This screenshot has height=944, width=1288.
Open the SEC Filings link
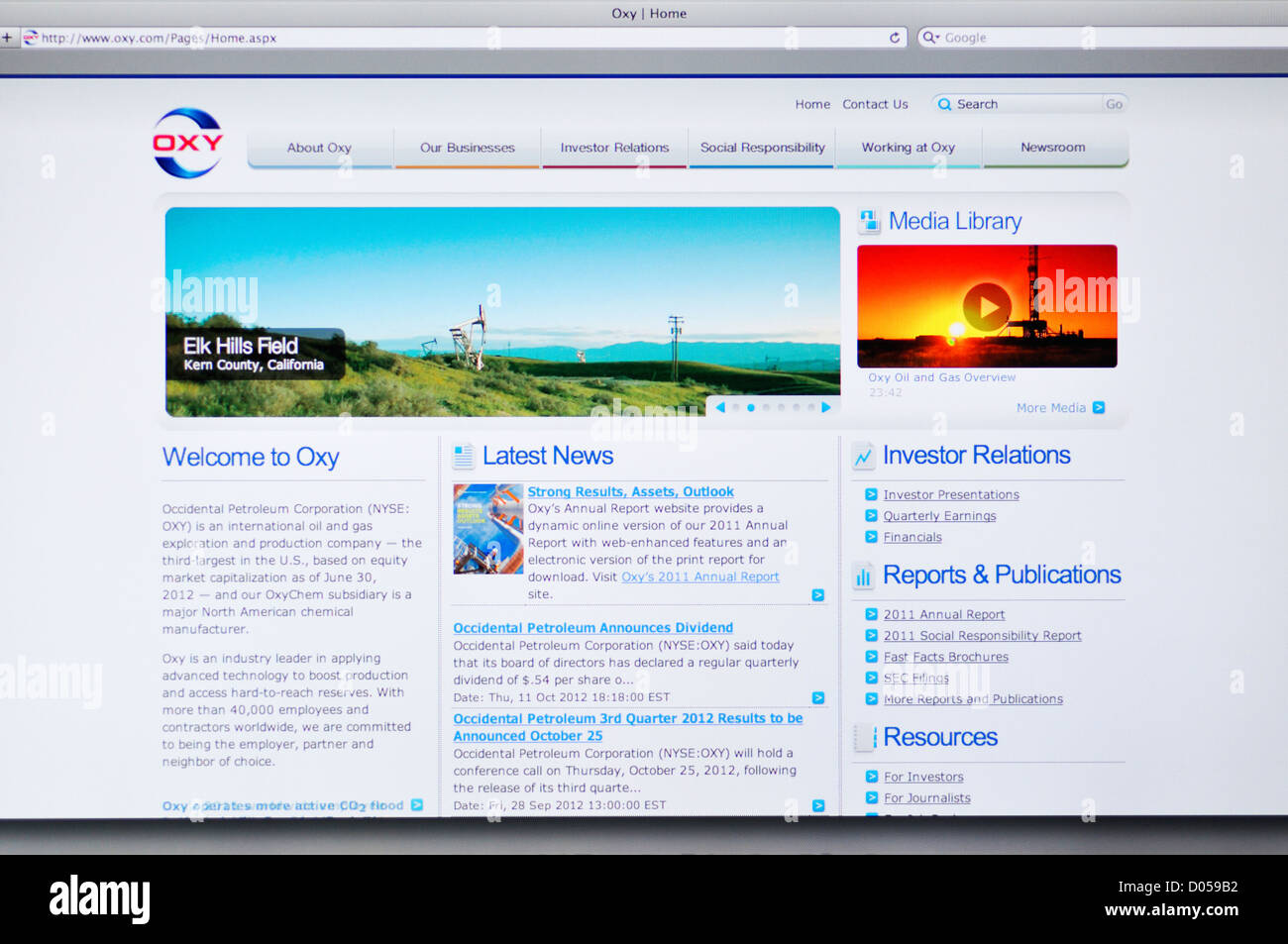coord(916,679)
